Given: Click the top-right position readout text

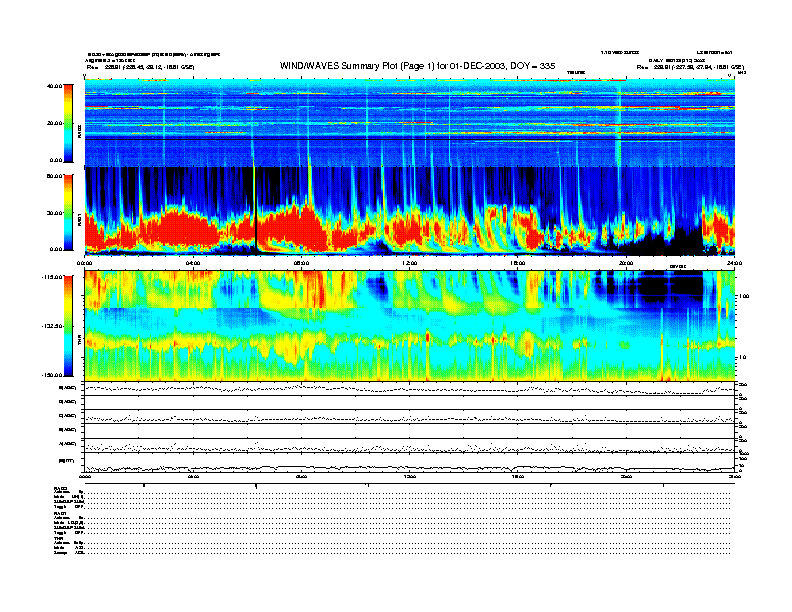Looking at the screenshot, I should (x=690, y=67).
